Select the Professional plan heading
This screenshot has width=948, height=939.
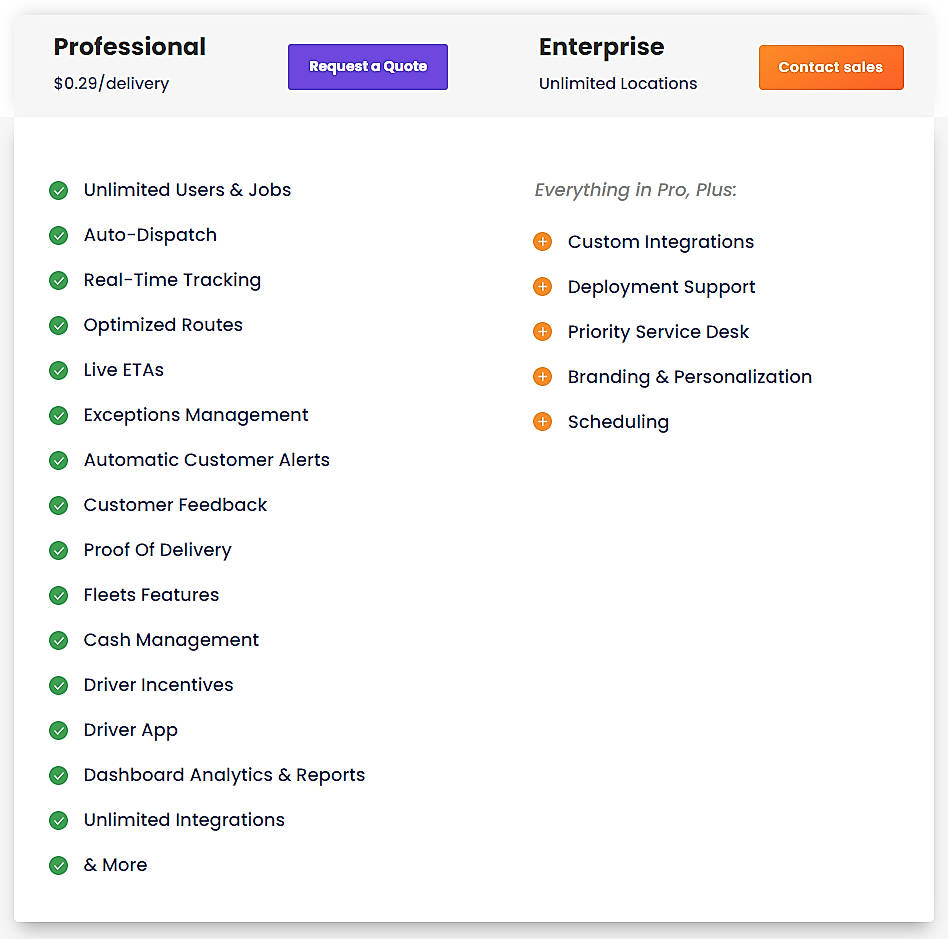click(129, 47)
